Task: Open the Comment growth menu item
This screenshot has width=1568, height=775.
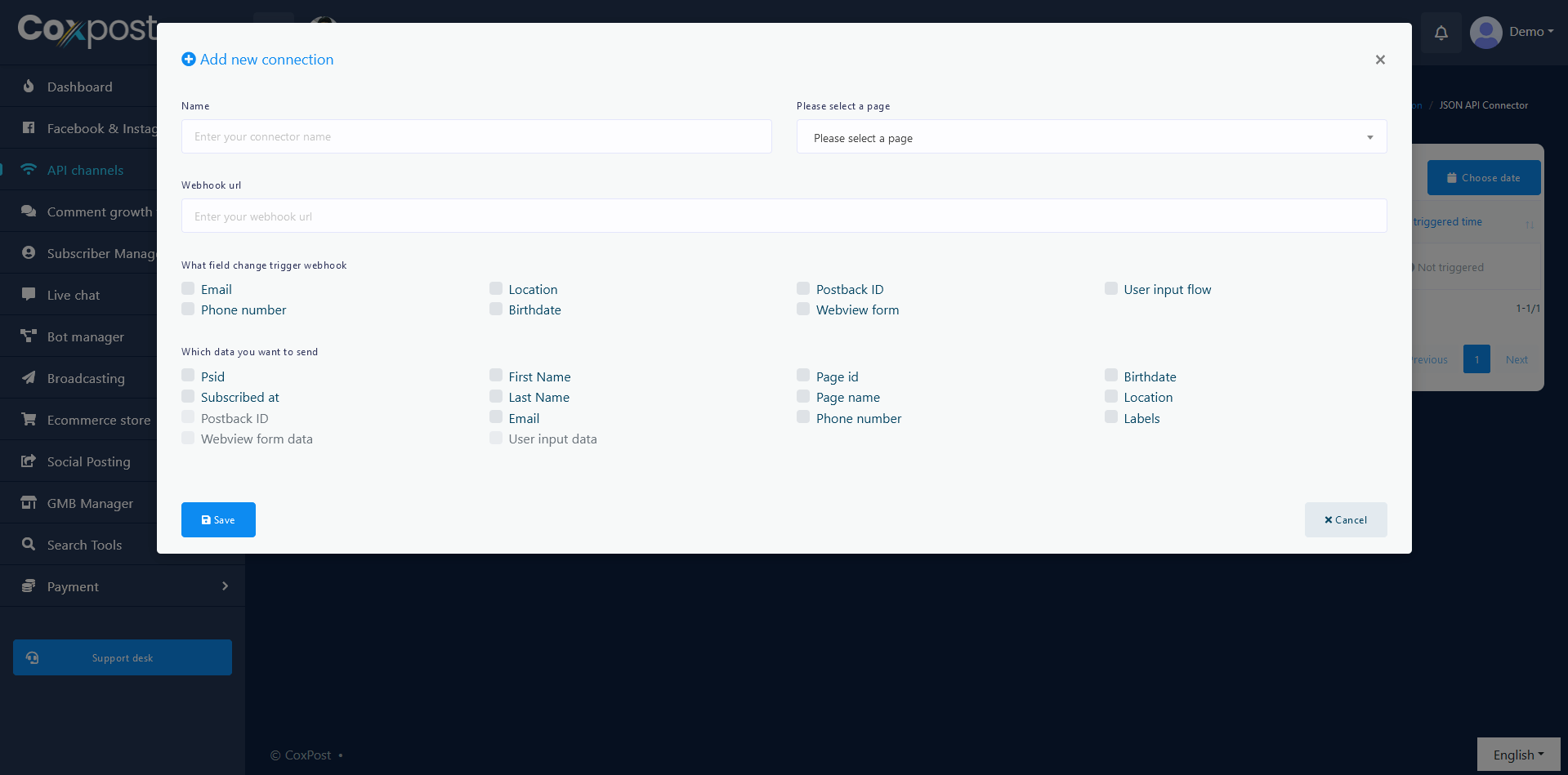Action: pyautogui.click(x=99, y=212)
